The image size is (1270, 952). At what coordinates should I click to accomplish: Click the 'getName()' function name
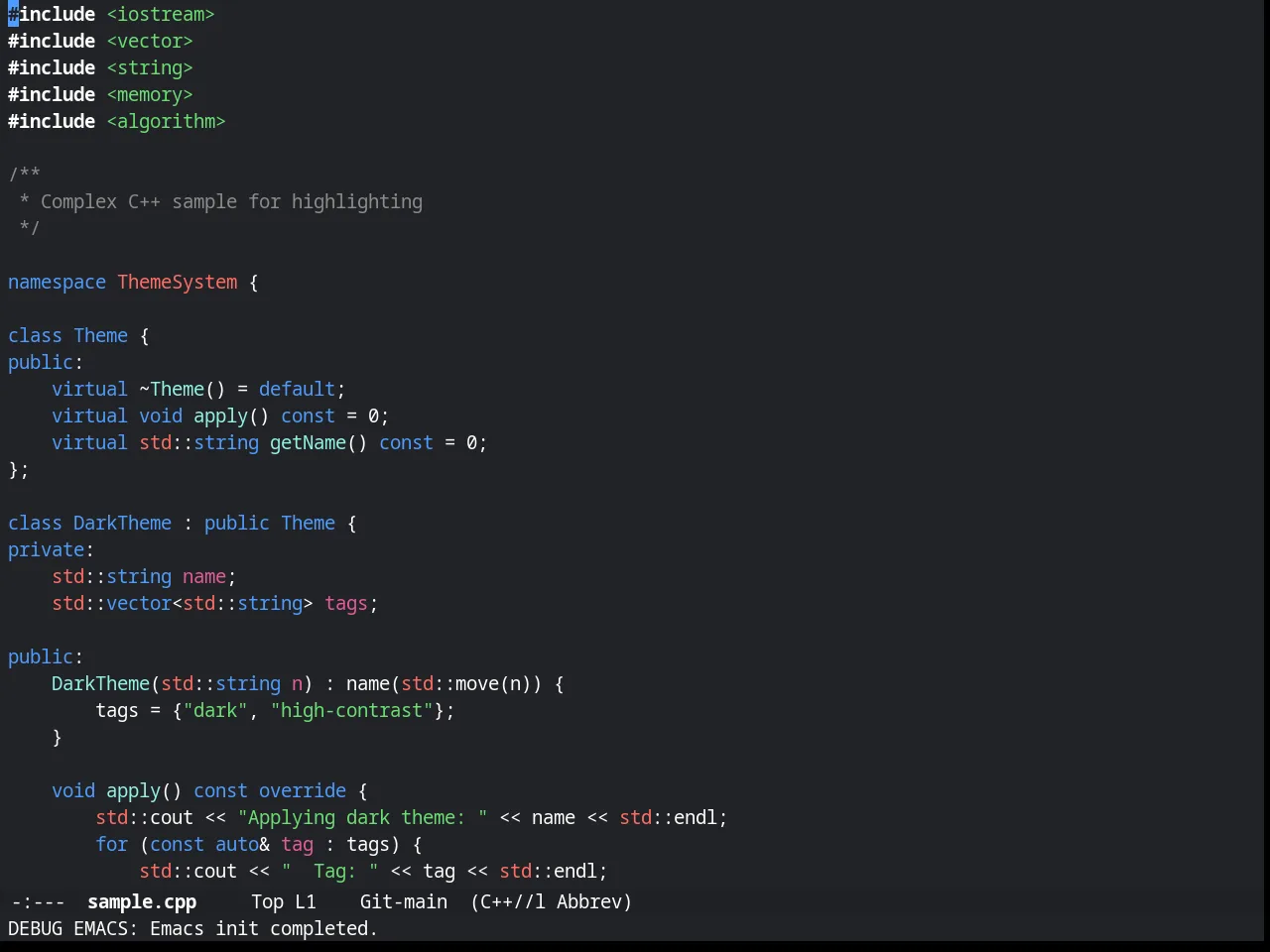[318, 442]
